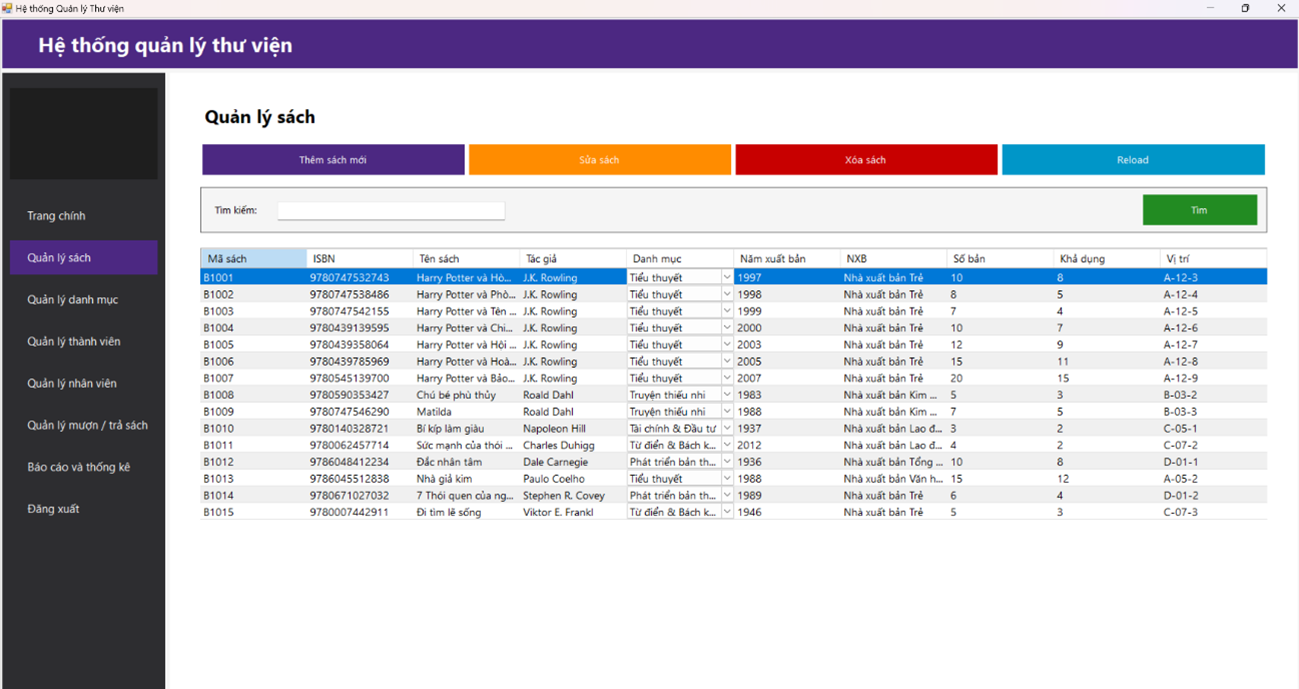Click title cell 'Bí kíp làm giàu'
Viewport: 1299px width, 689px height.
click(x=466, y=429)
